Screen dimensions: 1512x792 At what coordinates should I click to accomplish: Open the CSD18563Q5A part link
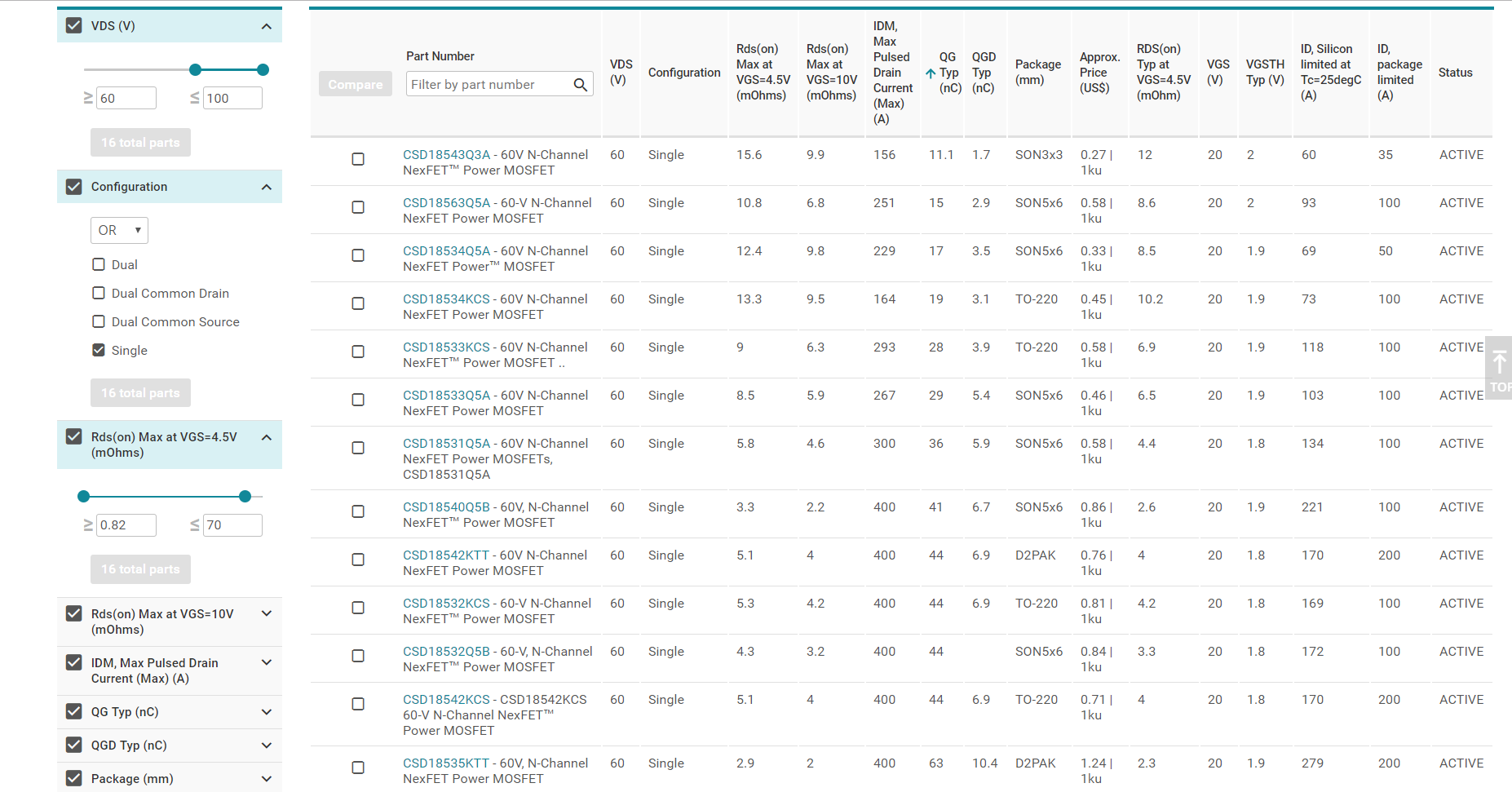(447, 202)
